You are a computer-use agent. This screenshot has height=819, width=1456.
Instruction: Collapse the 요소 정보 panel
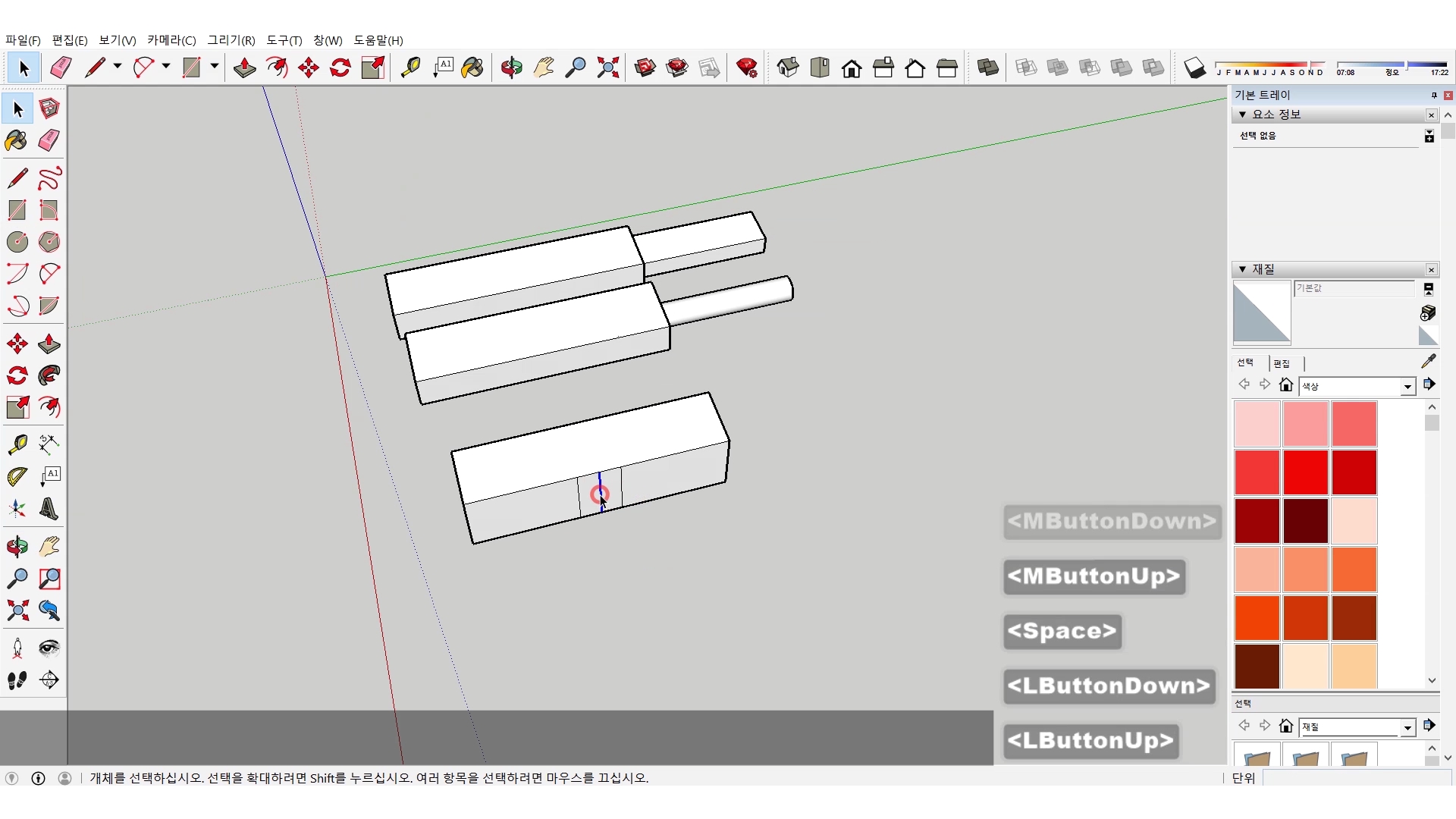click(1242, 115)
